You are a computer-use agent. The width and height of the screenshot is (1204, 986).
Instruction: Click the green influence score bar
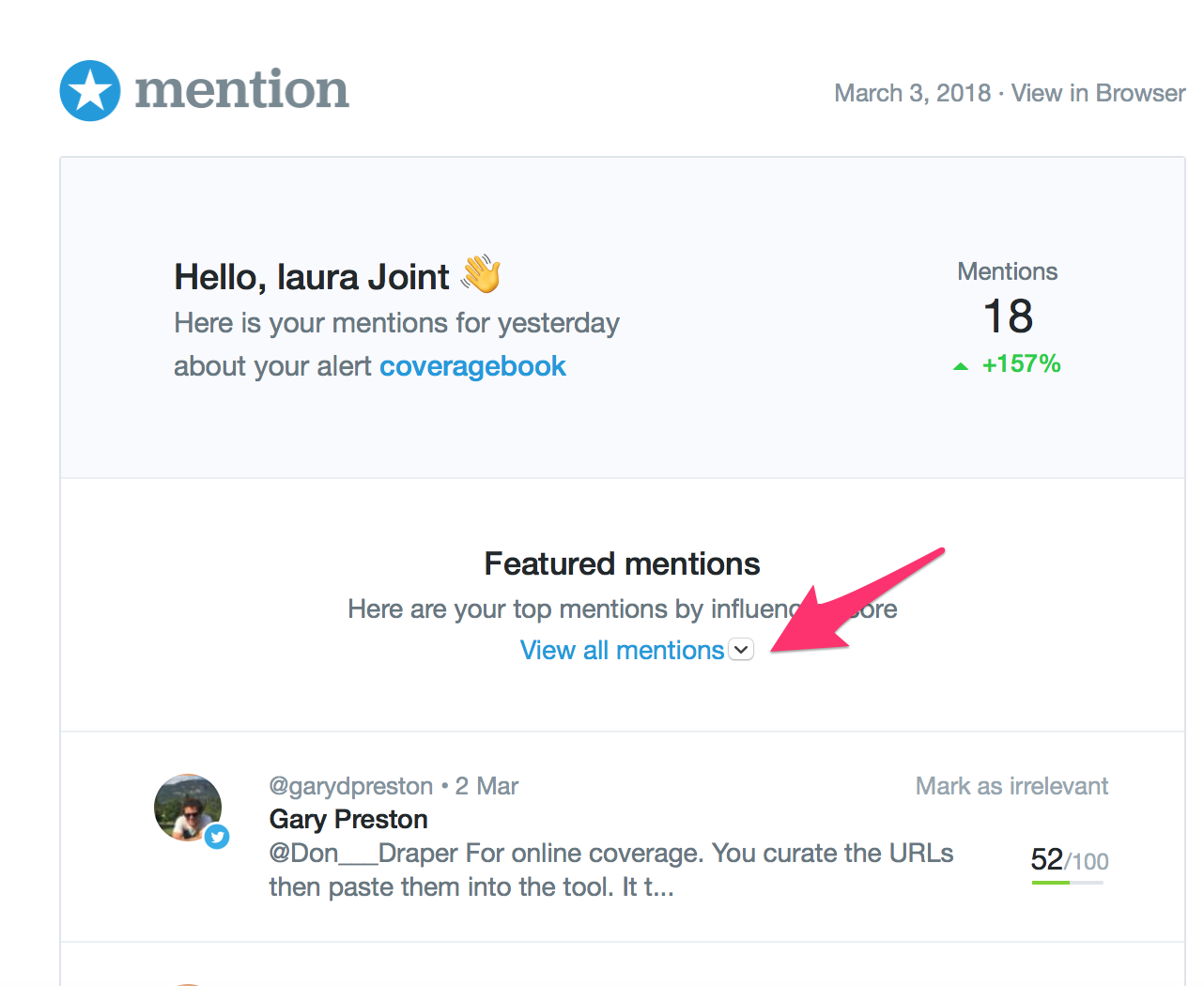tap(1051, 882)
